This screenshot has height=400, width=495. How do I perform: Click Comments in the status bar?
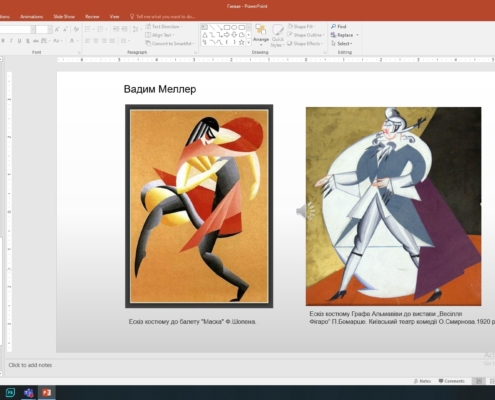(x=451, y=381)
